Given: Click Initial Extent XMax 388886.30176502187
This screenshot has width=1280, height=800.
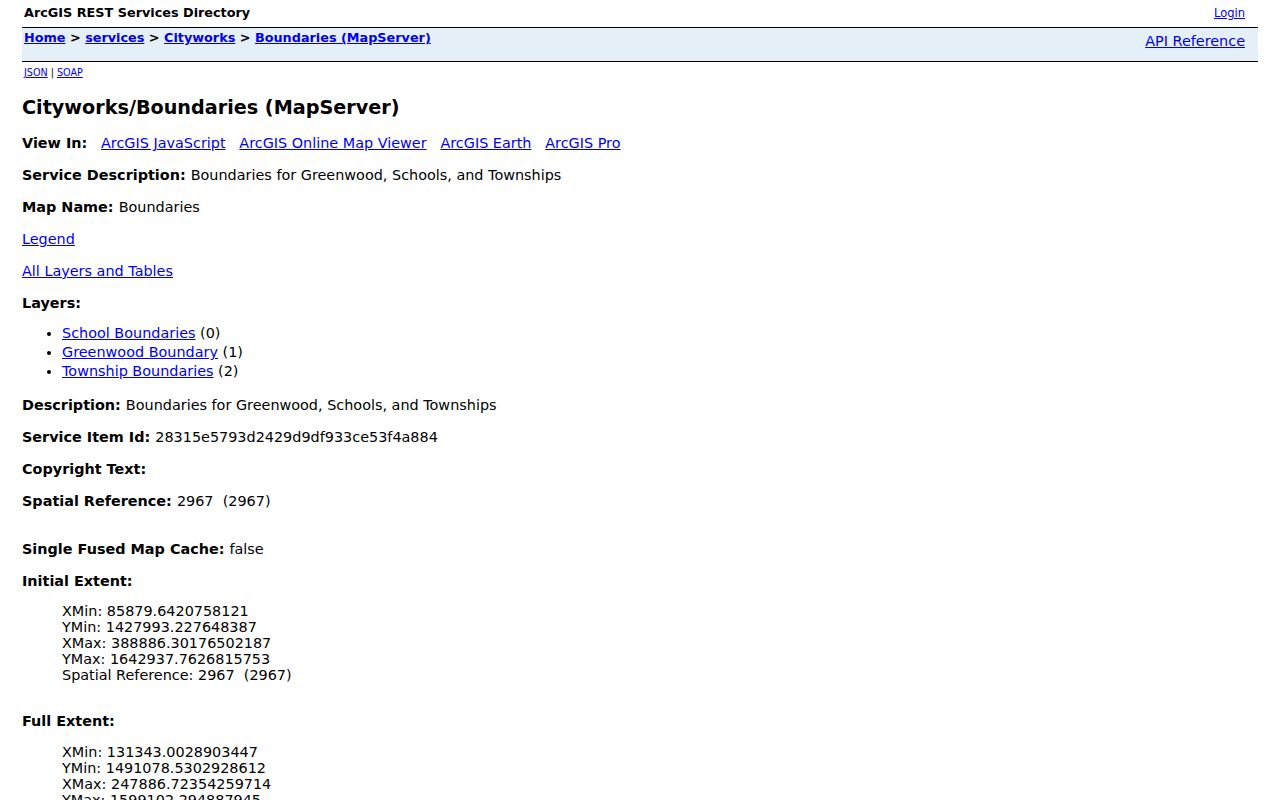Looking at the screenshot, I should 166,643.
